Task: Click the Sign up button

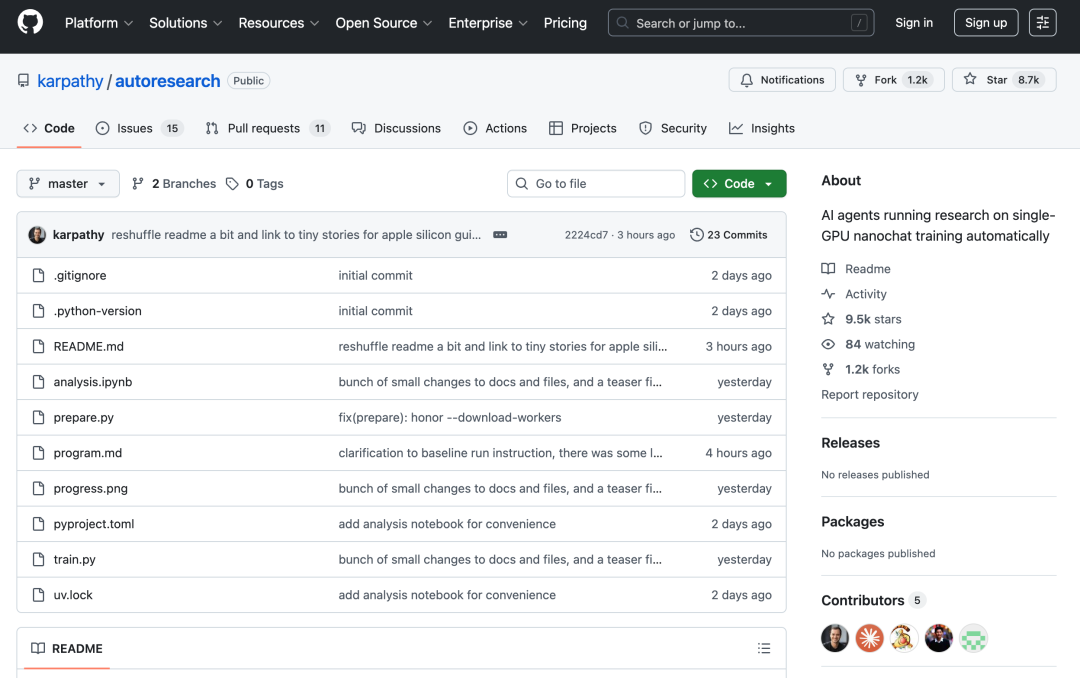Action: pyautogui.click(x=985, y=23)
